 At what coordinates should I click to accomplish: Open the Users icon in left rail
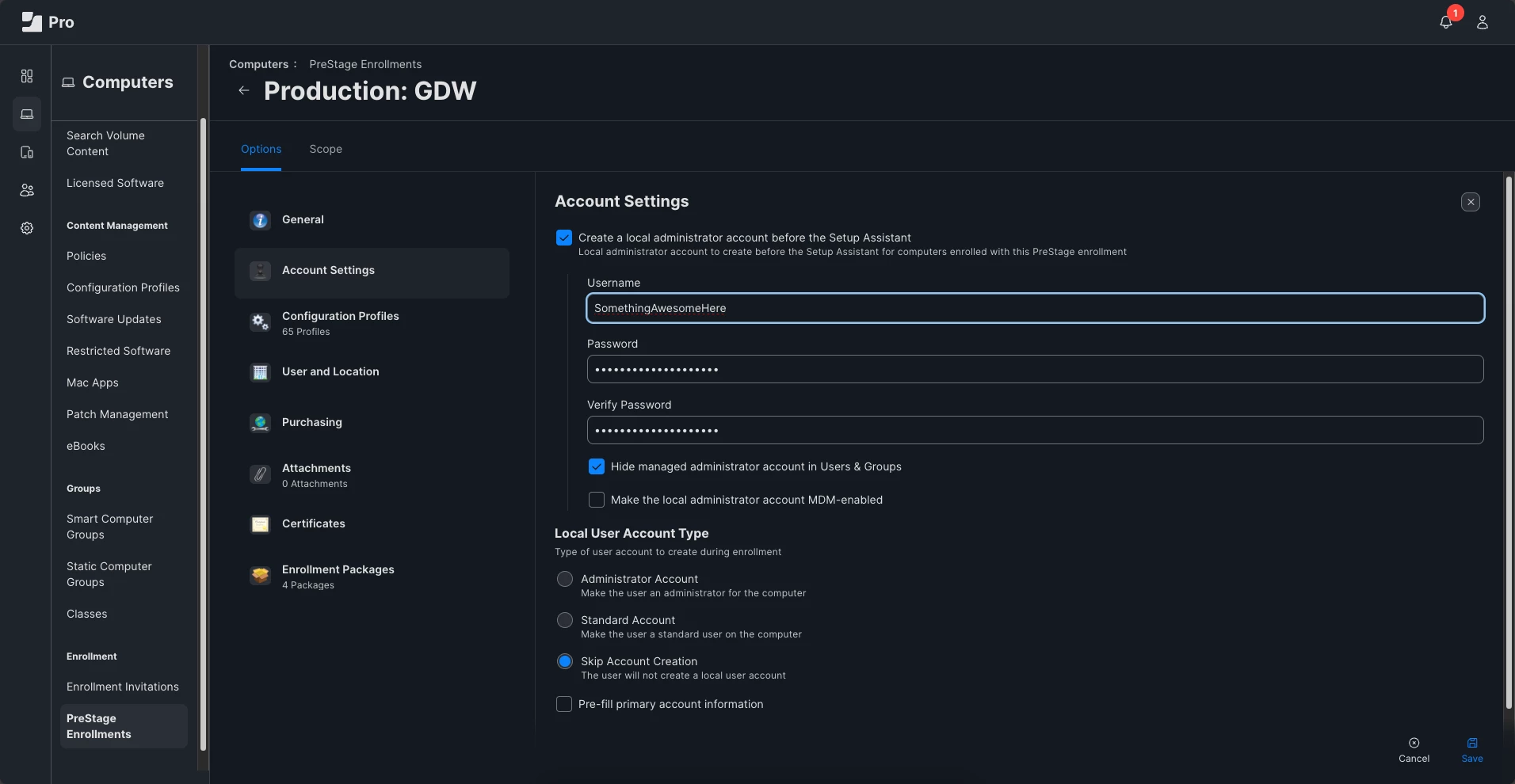27,190
